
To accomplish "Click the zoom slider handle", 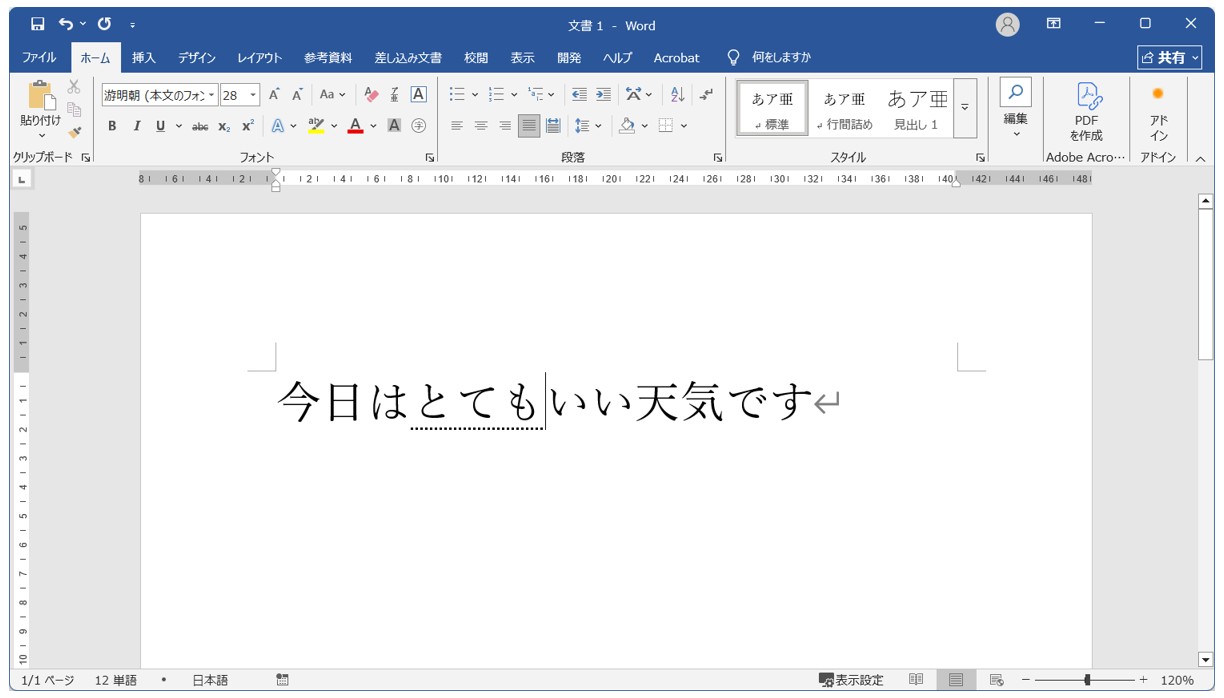I will [1087, 680].
